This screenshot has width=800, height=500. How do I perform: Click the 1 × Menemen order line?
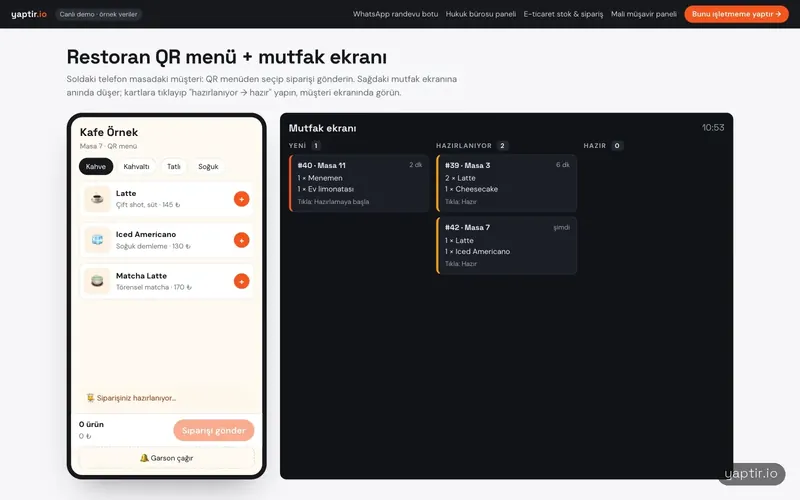tap(320, 178)
